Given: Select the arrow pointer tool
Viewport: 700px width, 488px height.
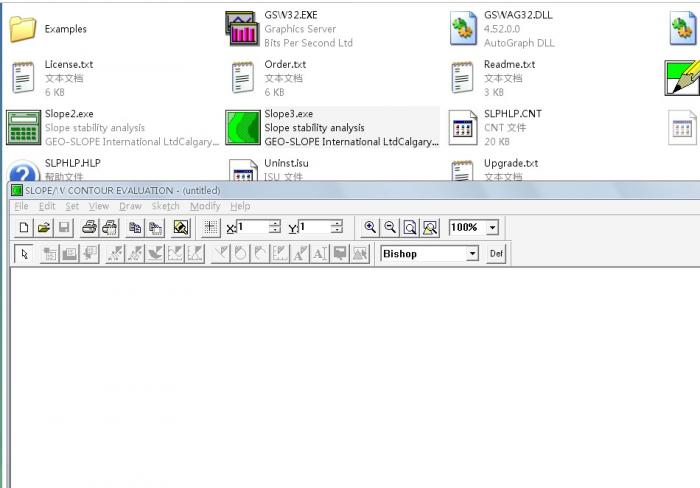Looking at the screenshot, I should tap(24, 254).
